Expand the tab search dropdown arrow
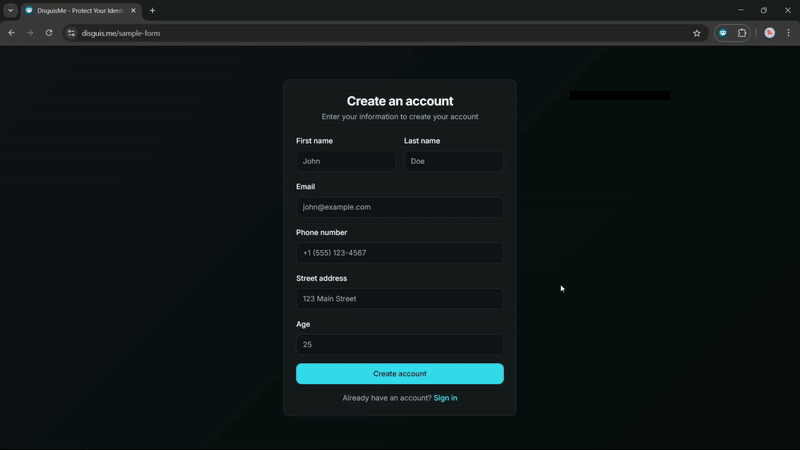Viewport: 800px width, 450px height. click(x=10, y=10)
